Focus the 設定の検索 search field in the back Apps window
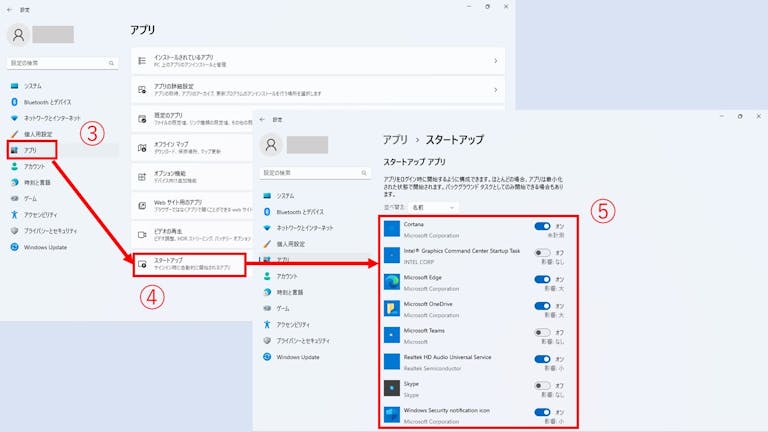 (x=62, y=63)
